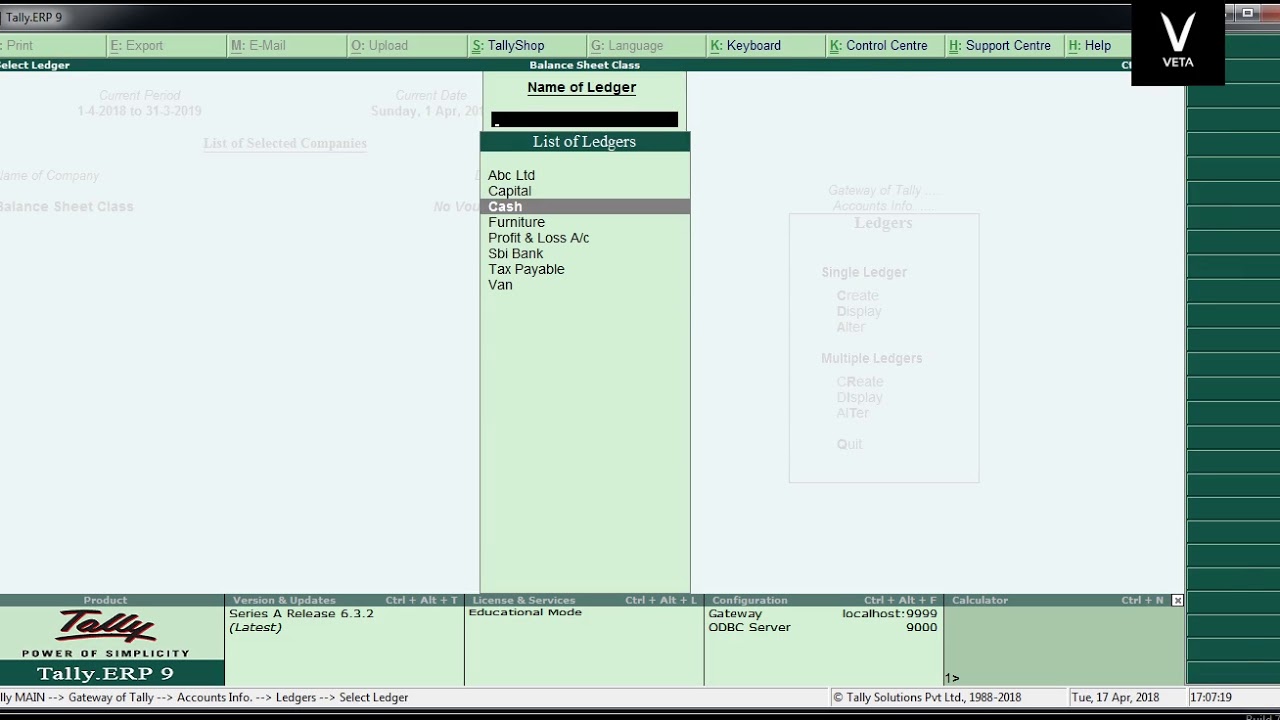Click the clock reading 17:07:19
Image resolution: width=1280 pixels, height=720 pixels.
pos(1211,697)
